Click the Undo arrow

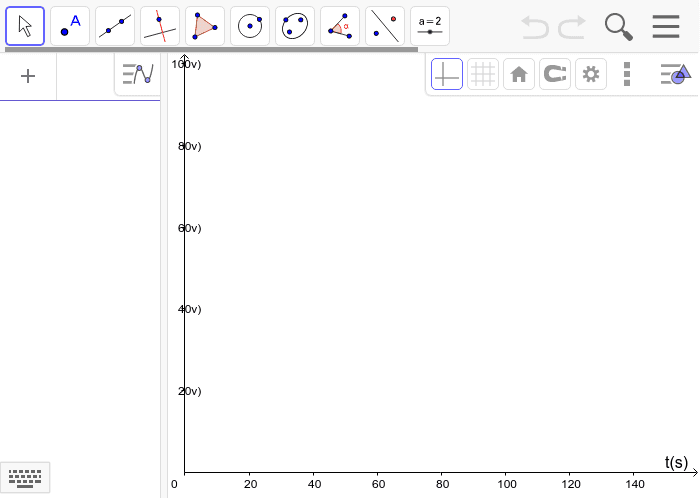click(x=535, y=27)
